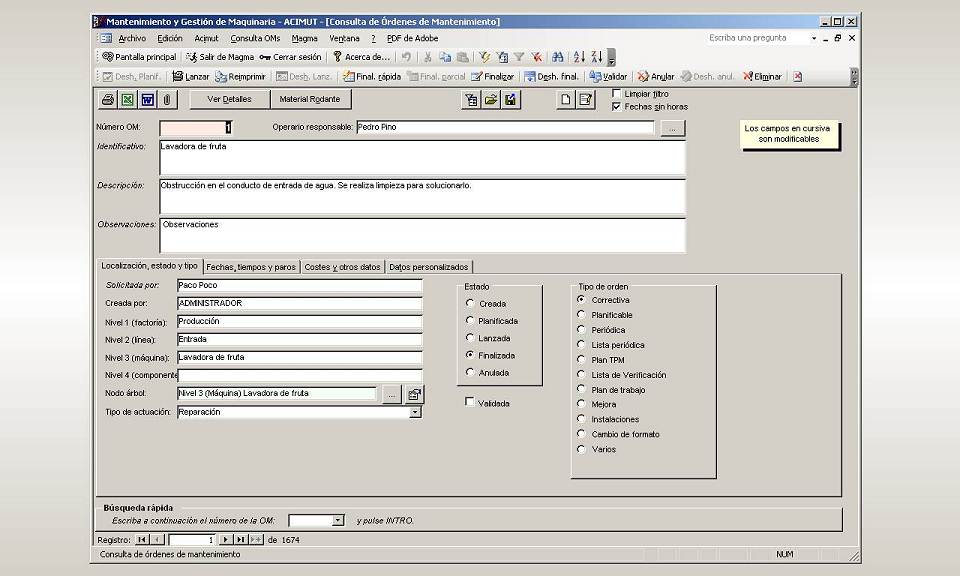Click Eliminar in the toolbar
The height and width of the screenshot is (576, 960).
point(762,77)
